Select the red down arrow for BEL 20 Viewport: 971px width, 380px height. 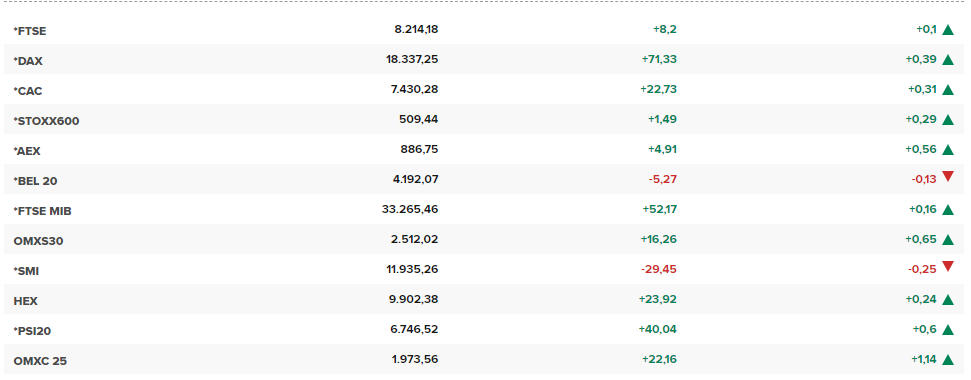pos(947,176)
